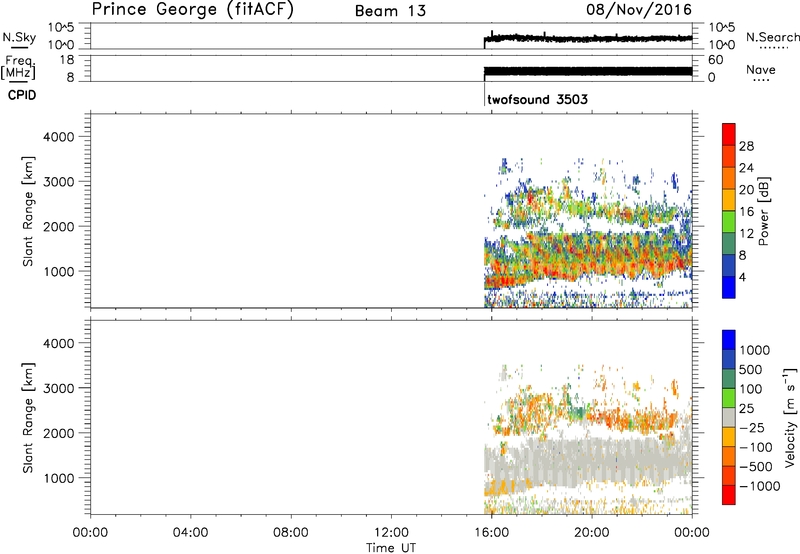Click the noise trace in the N.Sky panel
Image resolution: width=800 pixels, height=554 pixels.
pos(588,38)
